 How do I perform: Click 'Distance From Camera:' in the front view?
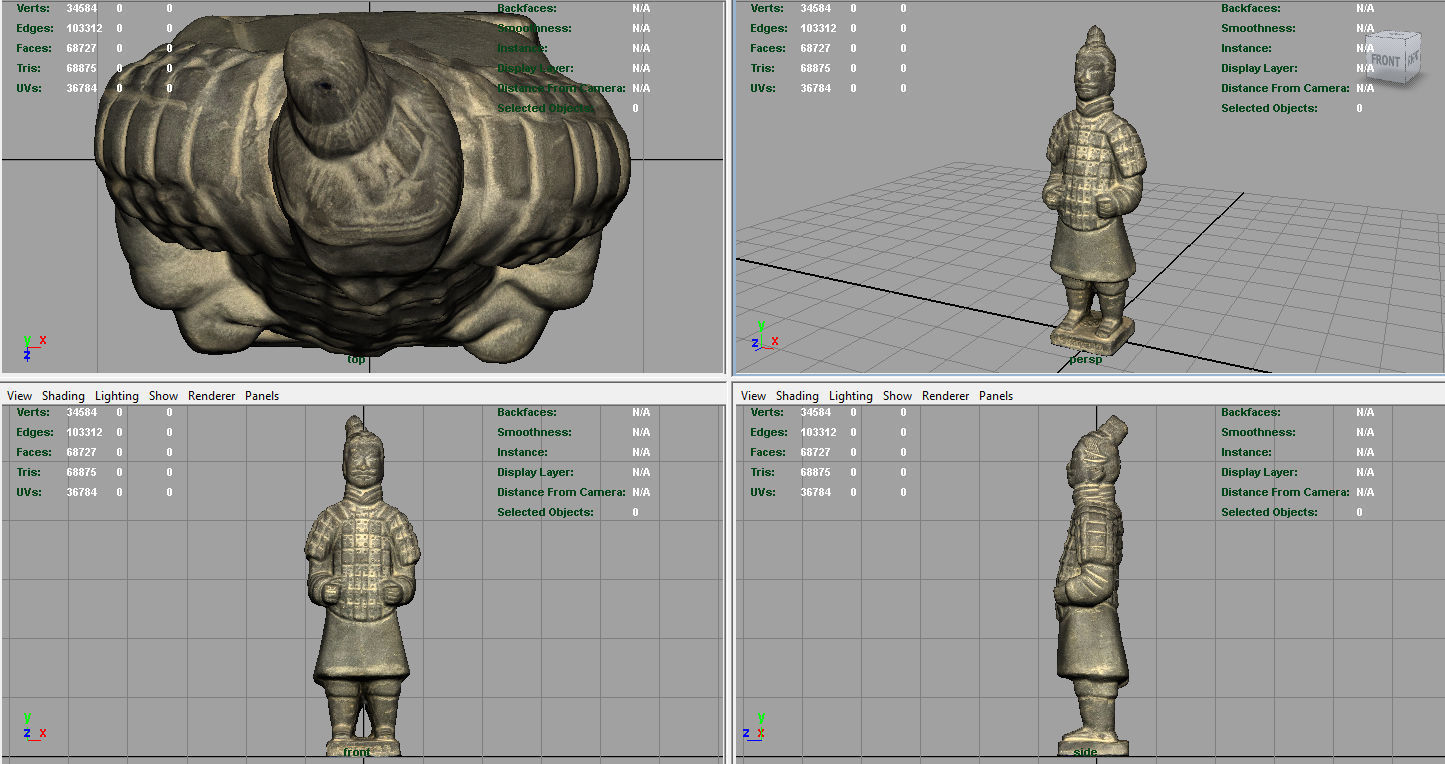(x=561, y=492)
